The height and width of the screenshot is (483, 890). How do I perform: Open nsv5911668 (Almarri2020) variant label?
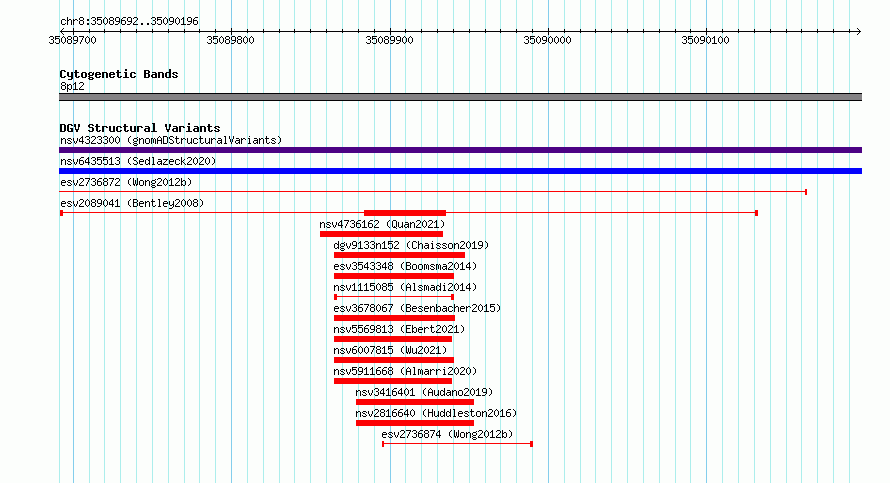pyautogui.click(x=405, y=371)
